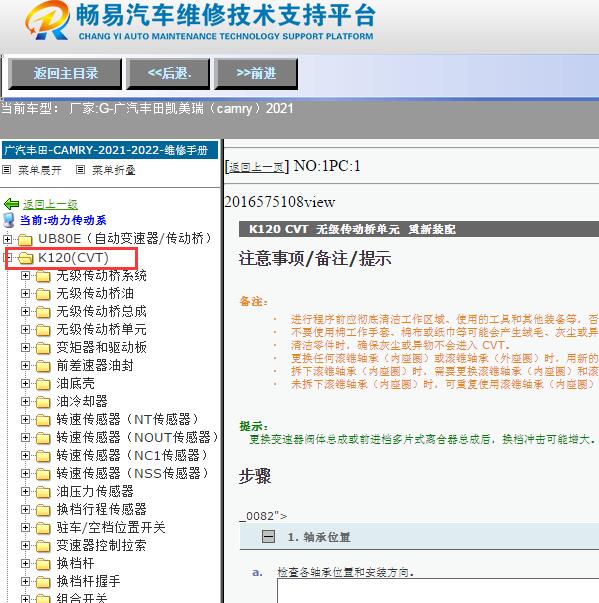Open the 返回上一页 link
599x603 pixels.
click(256, 167)
